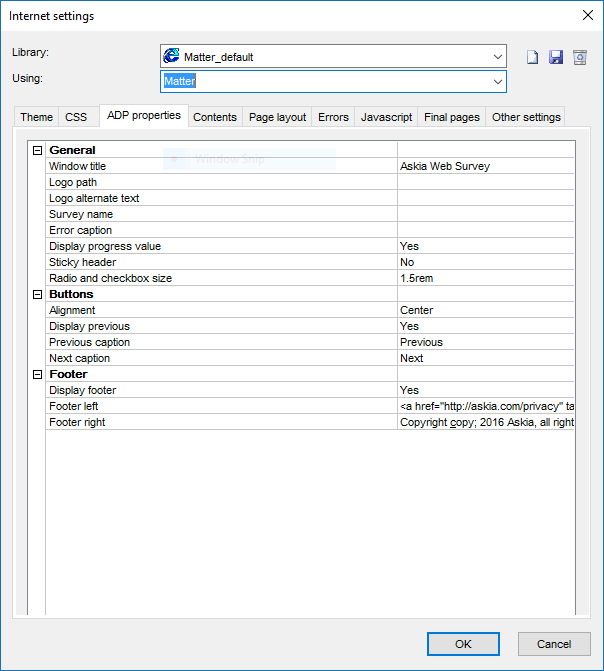This screenshot has height=671, width=604.
Task: Switch to the Final pages tab
Action: tap(452, 117)
